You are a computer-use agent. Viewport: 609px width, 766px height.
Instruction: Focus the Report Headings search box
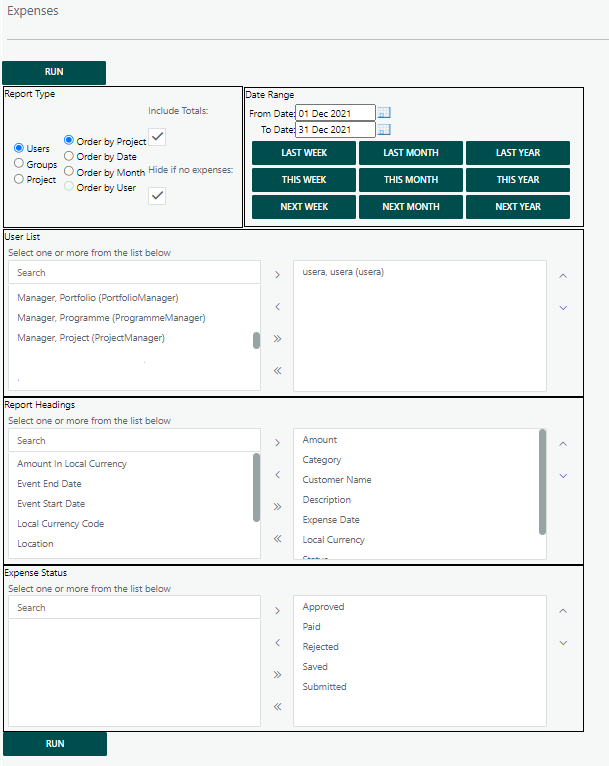pos(134,441)
